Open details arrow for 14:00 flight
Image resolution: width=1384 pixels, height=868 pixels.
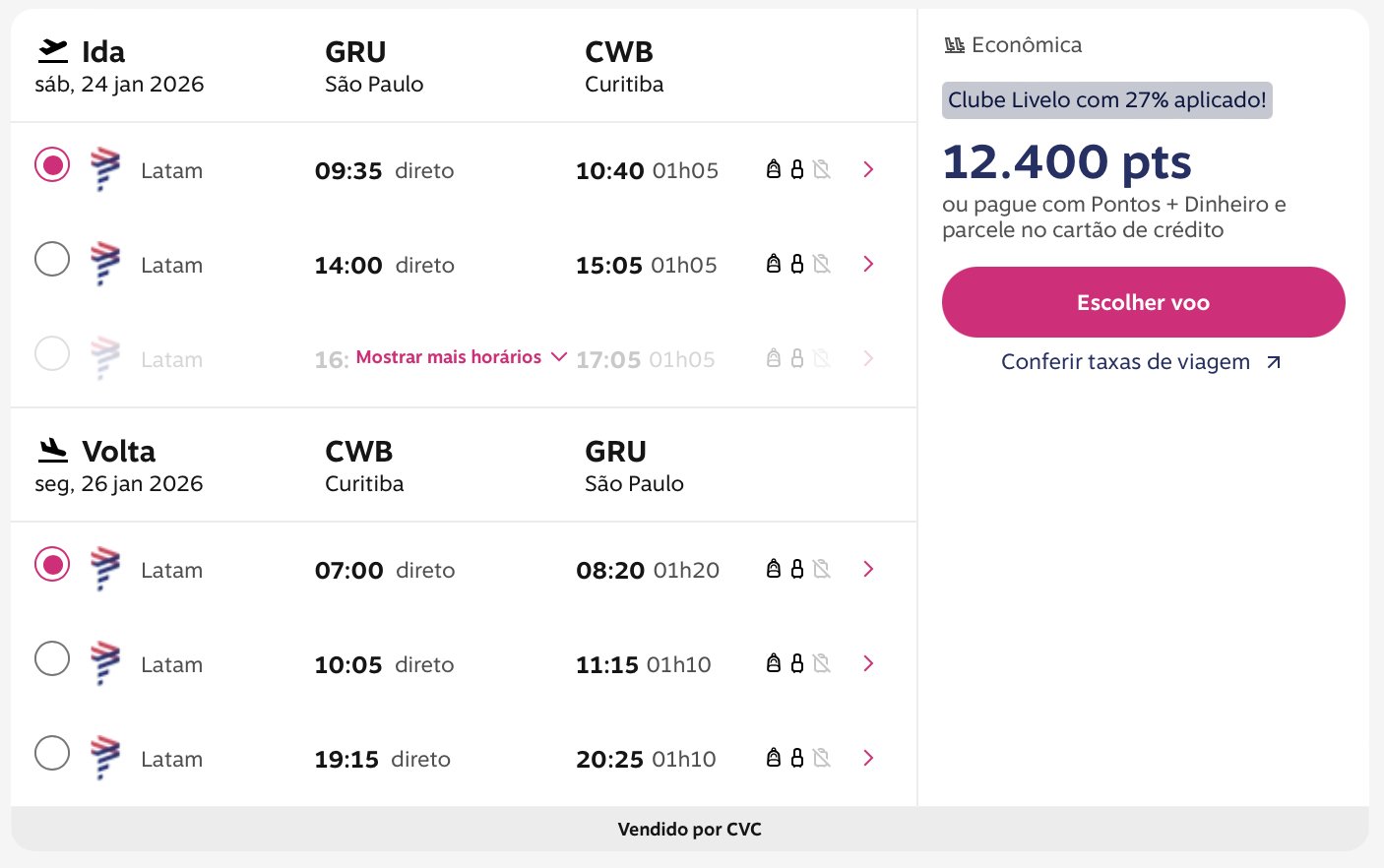868,264
